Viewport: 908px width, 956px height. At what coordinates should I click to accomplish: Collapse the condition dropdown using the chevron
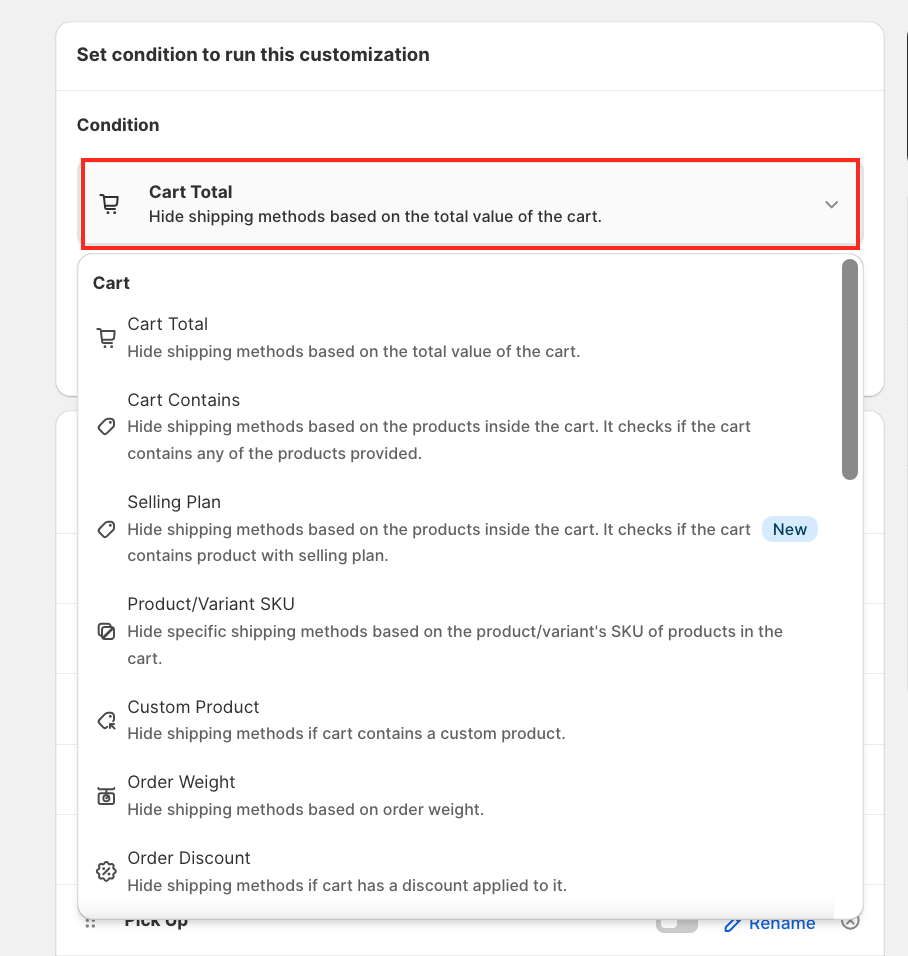pos(831,204)
